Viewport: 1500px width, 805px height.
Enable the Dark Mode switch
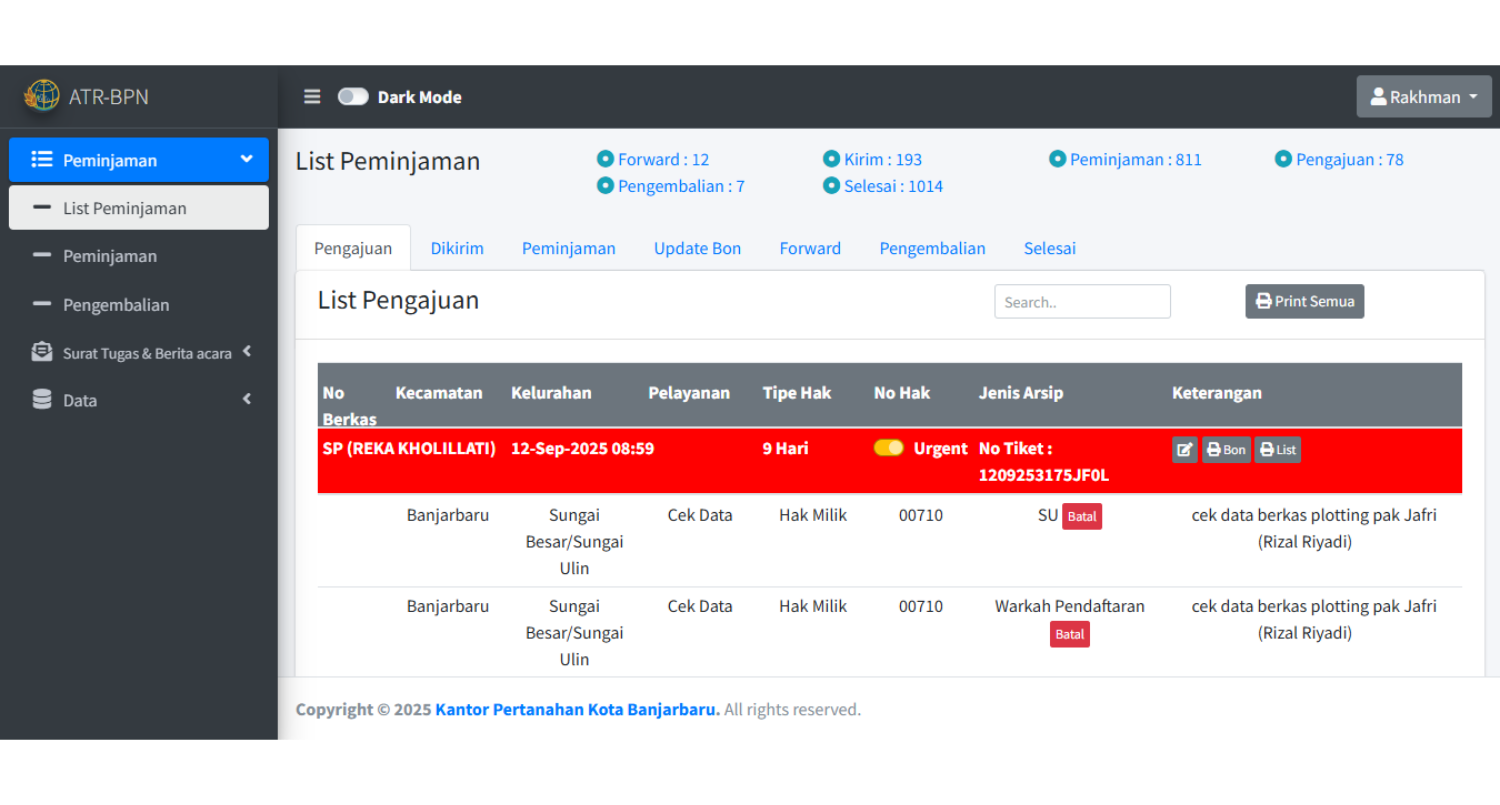[x=353, y=97]
